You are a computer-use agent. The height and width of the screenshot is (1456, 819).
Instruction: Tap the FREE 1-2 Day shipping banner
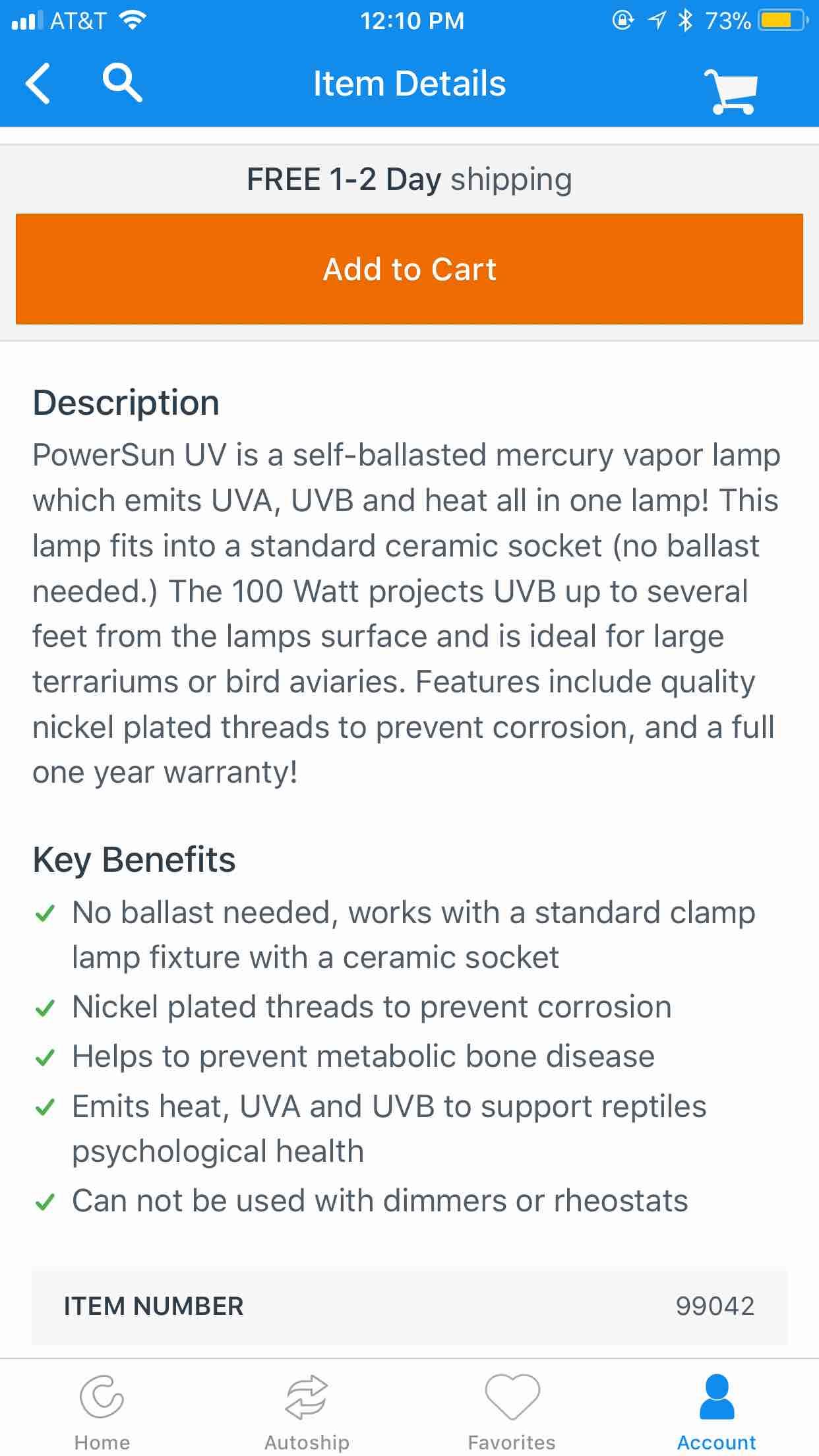tap(409, 179)
